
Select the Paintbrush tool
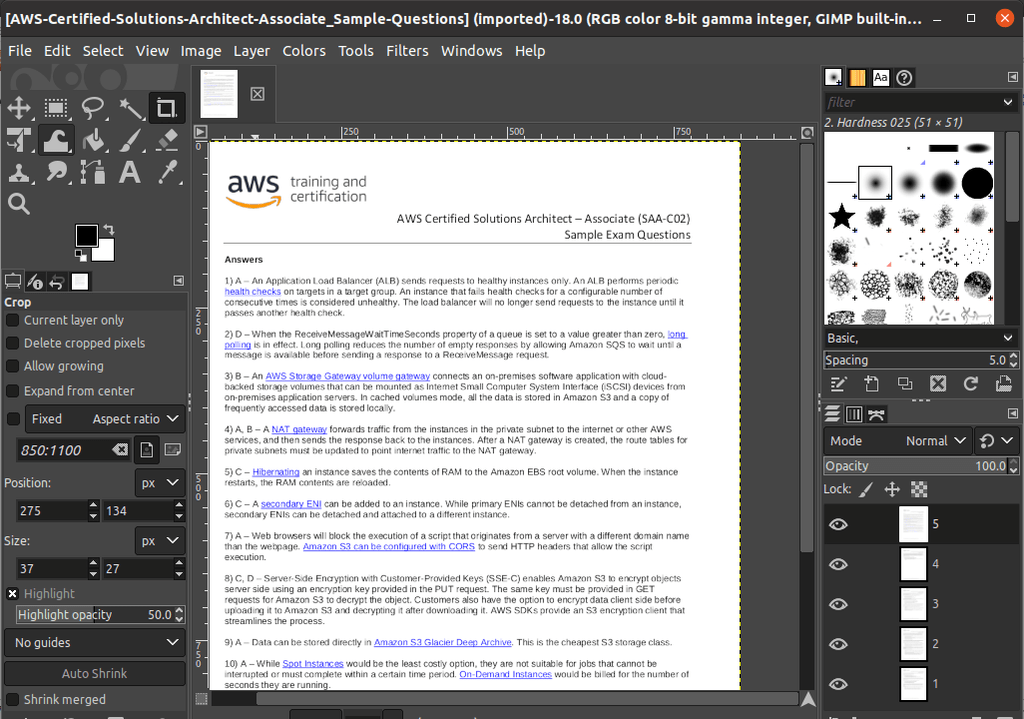tap(130, 140)
